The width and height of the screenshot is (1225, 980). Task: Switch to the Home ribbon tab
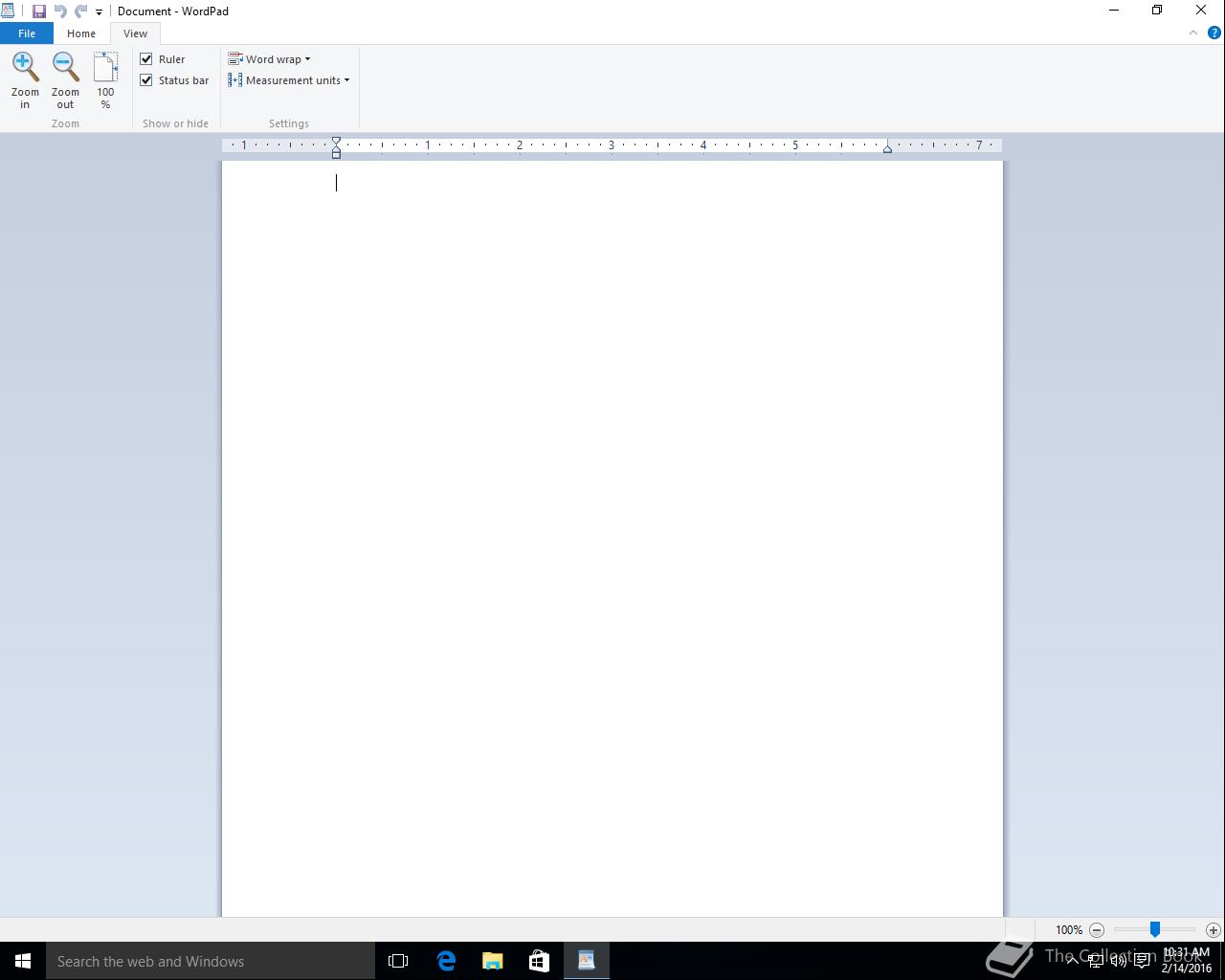click(81, 33)
